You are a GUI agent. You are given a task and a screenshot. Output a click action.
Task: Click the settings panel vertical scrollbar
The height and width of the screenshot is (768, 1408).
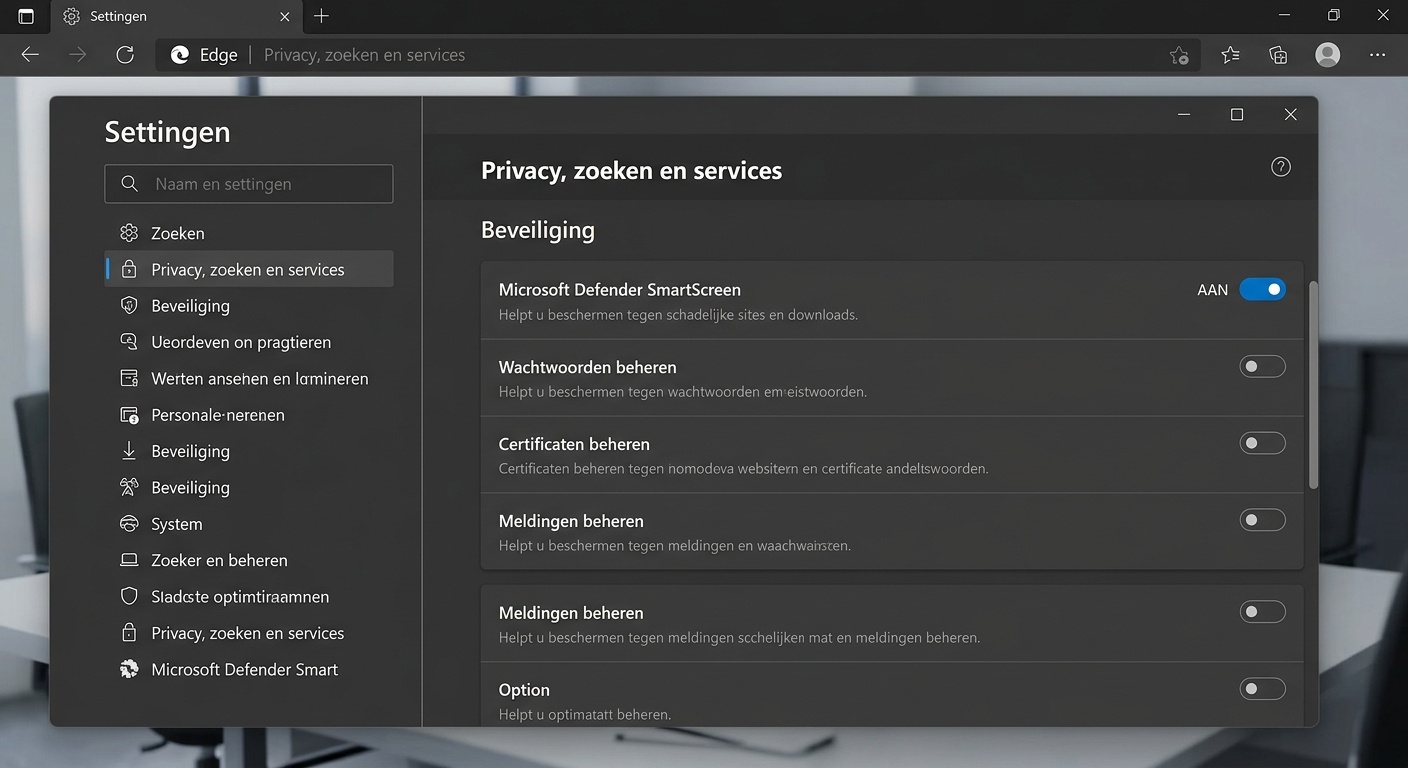(x=1313, y=385)
